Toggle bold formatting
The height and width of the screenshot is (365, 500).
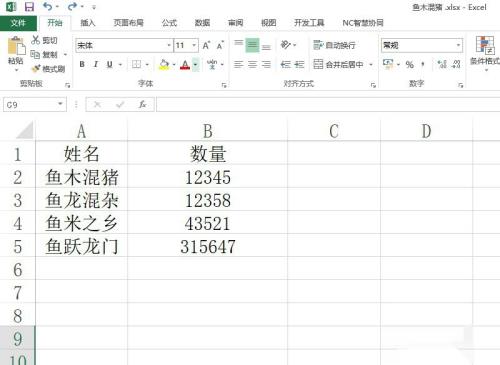pos(82,64)
